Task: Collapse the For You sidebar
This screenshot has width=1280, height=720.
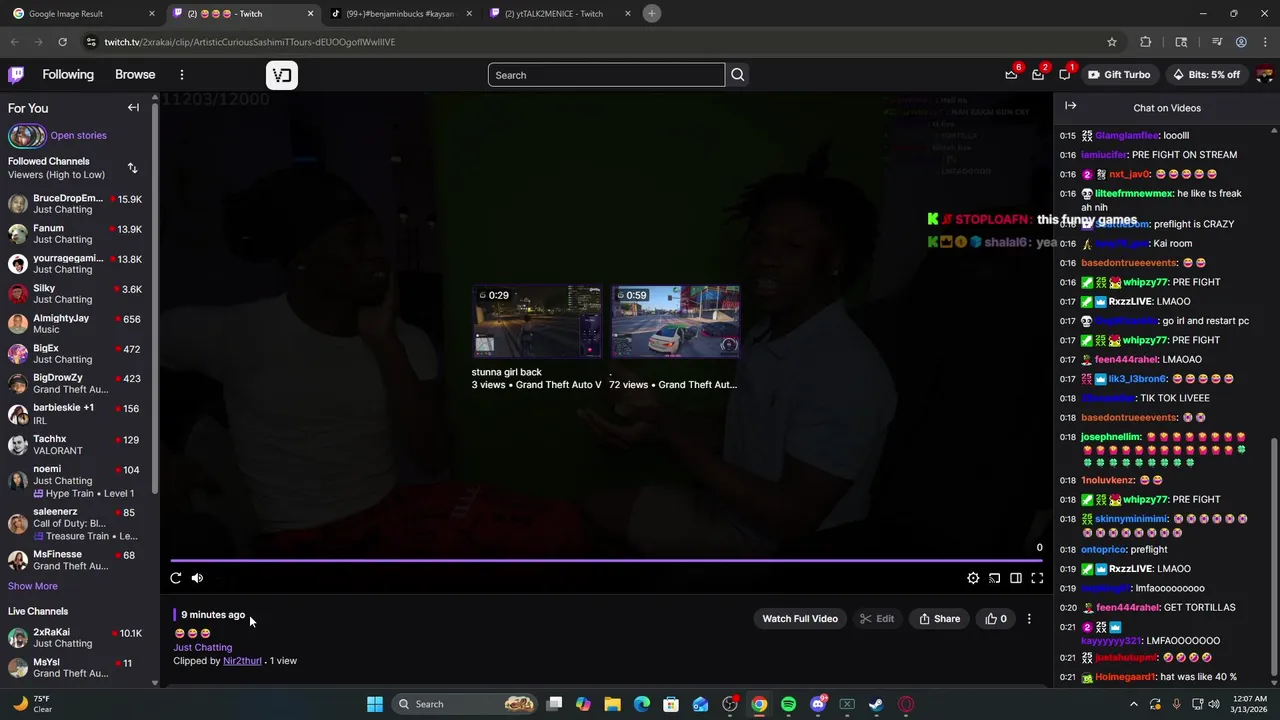Action: (x=133, y=108)
